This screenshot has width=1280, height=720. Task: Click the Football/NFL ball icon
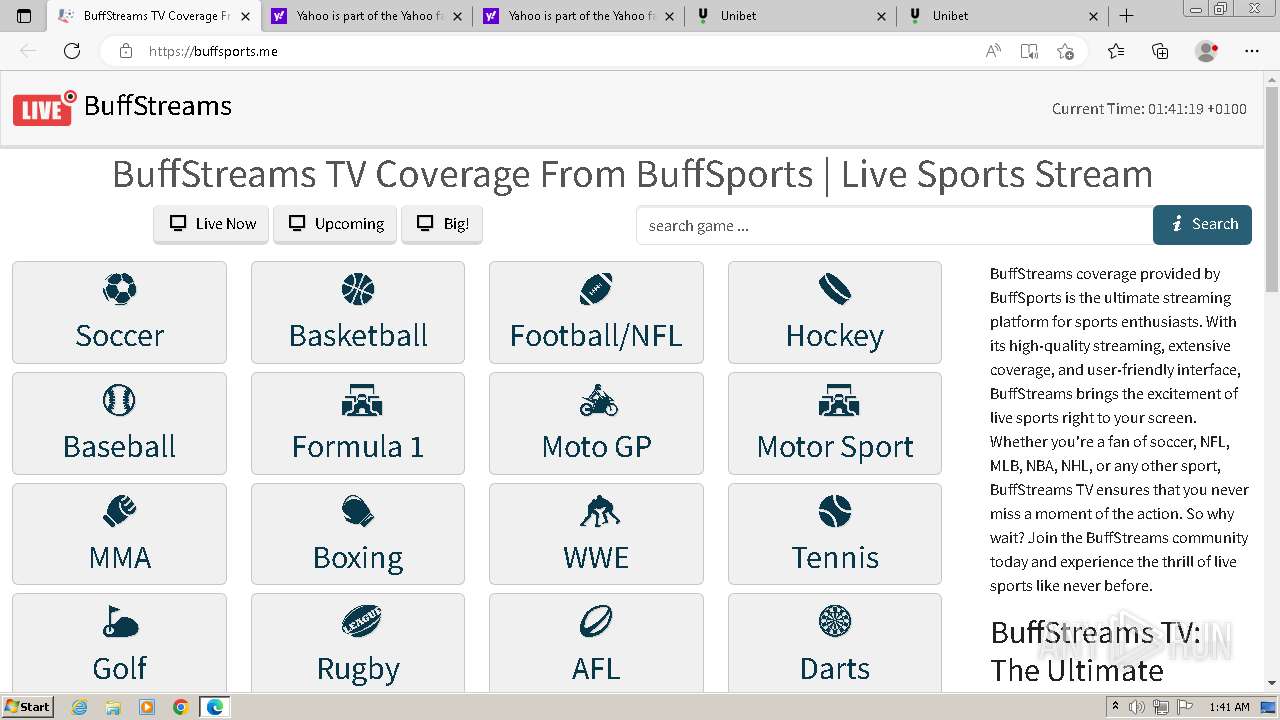(596, 290)
